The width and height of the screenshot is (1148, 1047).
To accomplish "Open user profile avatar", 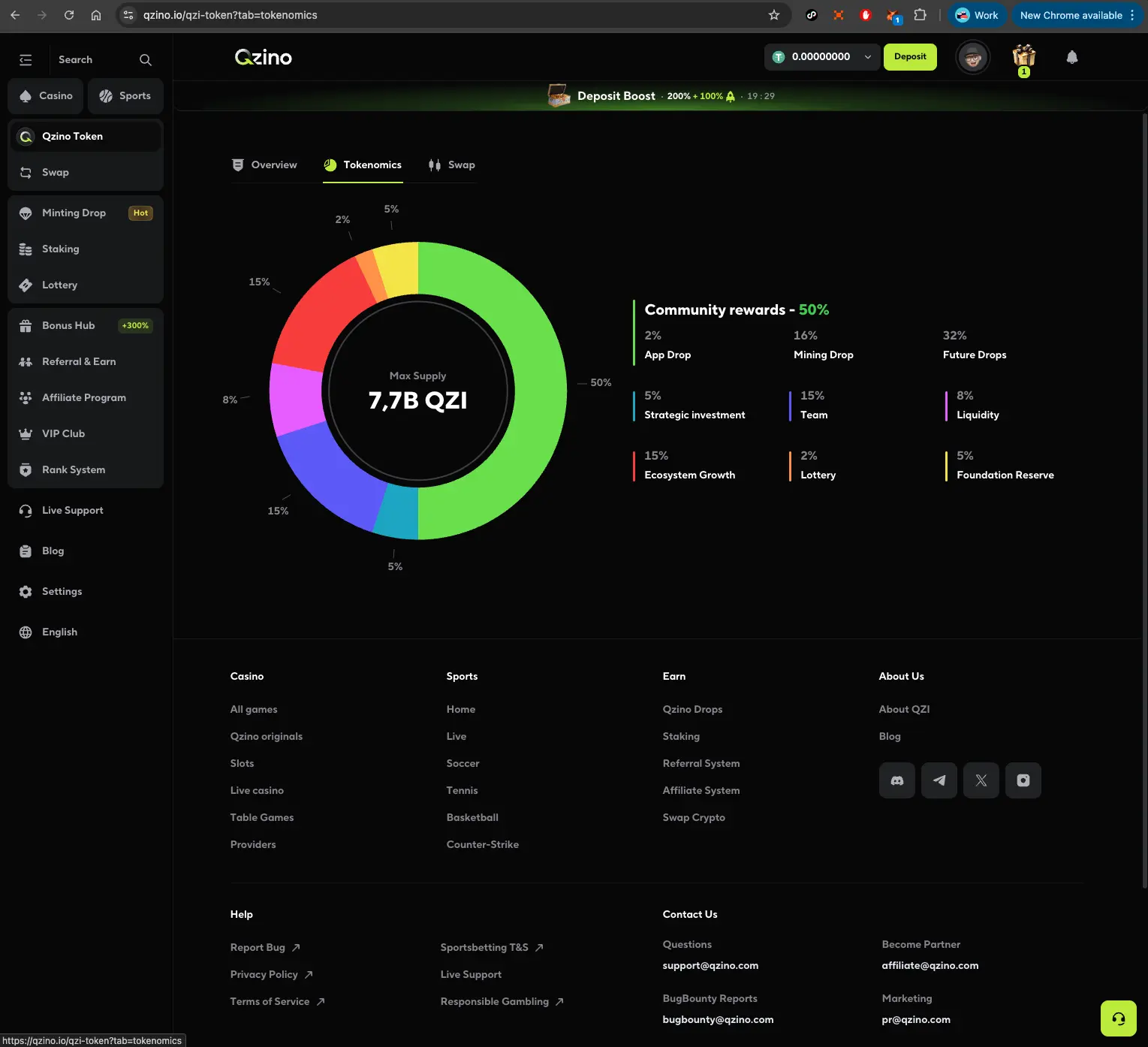I will 973,57.
